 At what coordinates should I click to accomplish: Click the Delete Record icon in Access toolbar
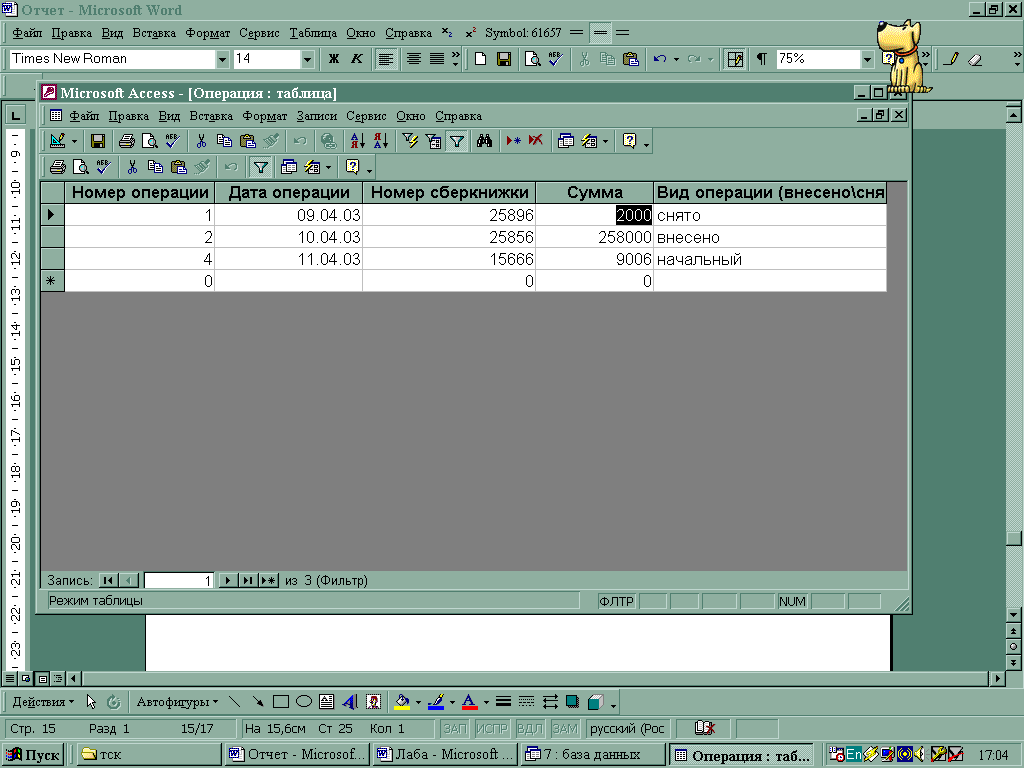coord(535,141)
